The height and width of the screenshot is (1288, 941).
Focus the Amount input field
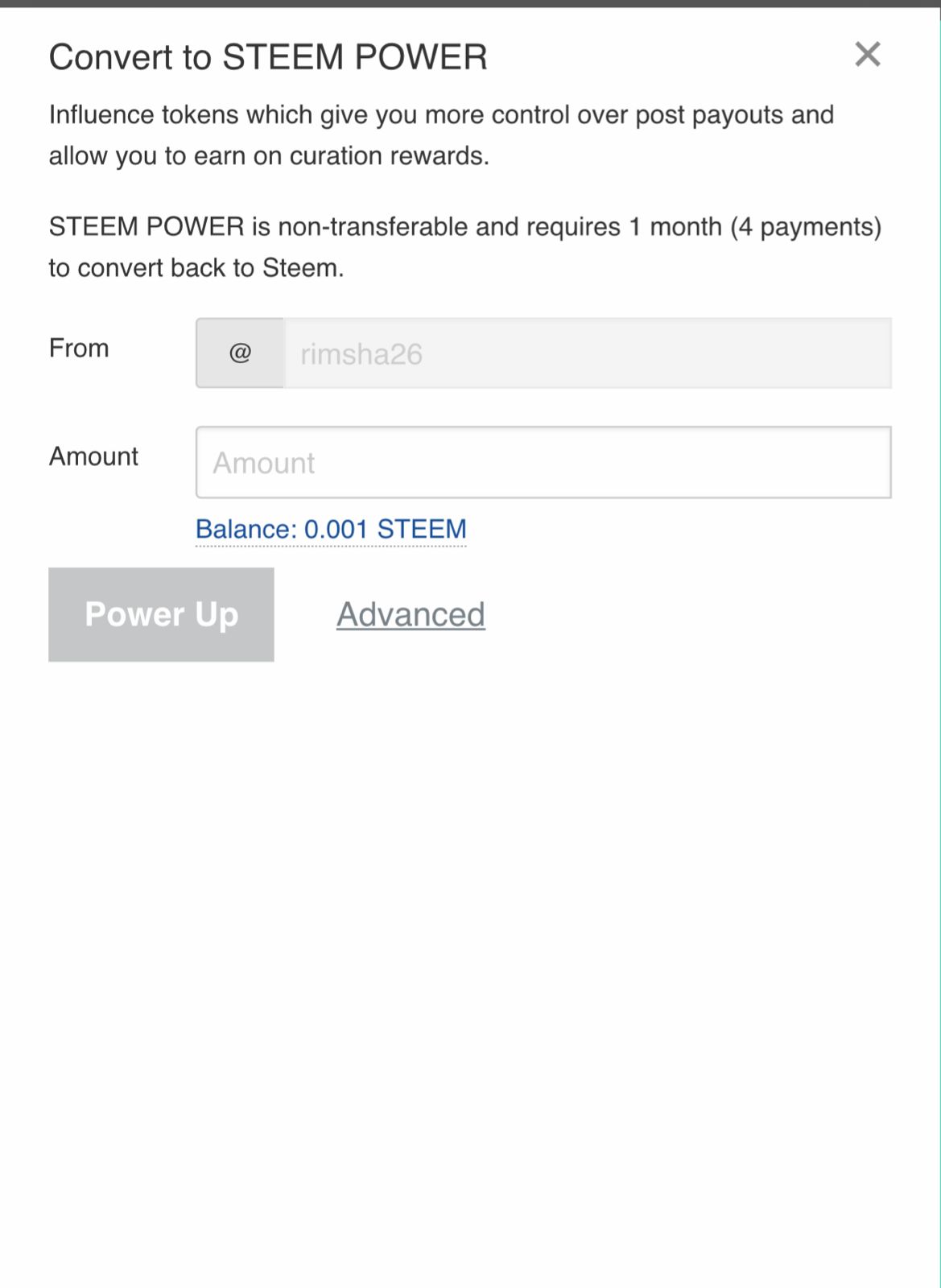(x=543, y=463)
